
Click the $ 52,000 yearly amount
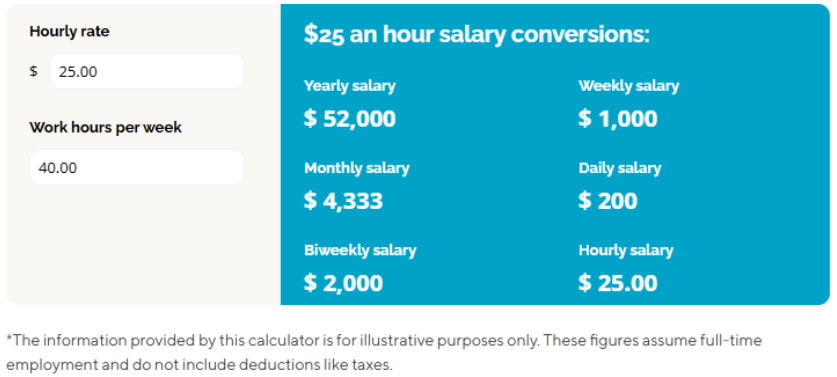pyautogui.click(x=350, y=119)
